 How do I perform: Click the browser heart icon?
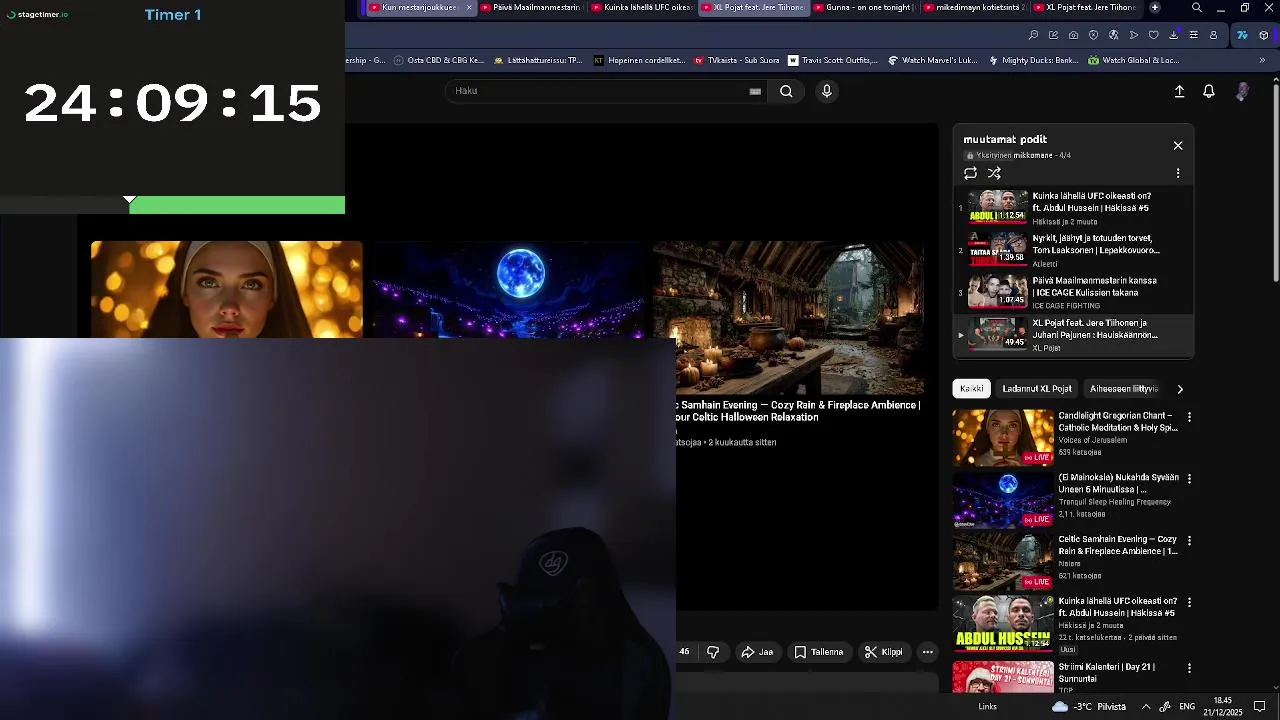[1153, 35]
